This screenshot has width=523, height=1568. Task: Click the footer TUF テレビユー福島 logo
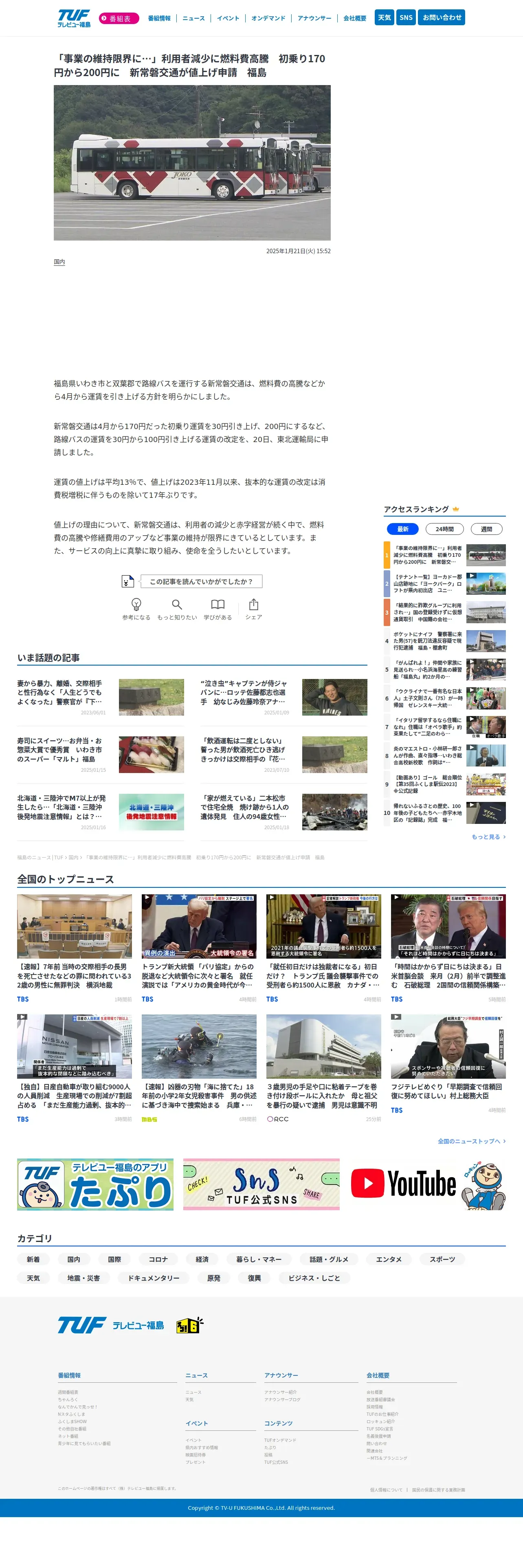[x=111, y=1325]
